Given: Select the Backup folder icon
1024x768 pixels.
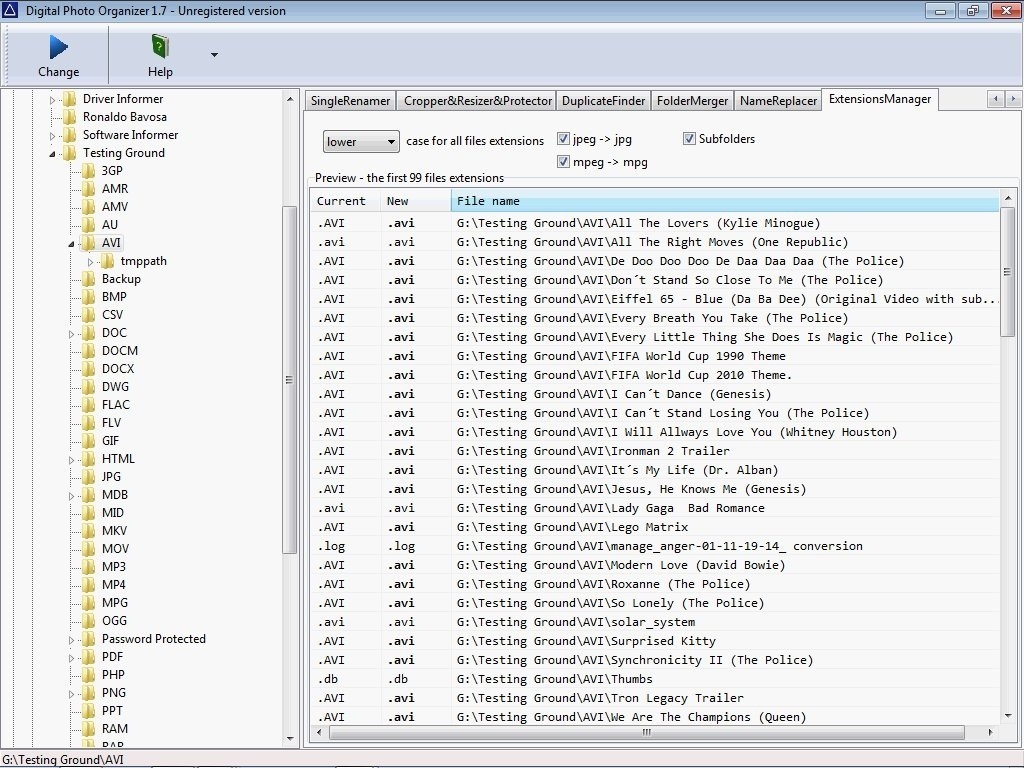Looking at the screenshot, I should pos(89,279).
